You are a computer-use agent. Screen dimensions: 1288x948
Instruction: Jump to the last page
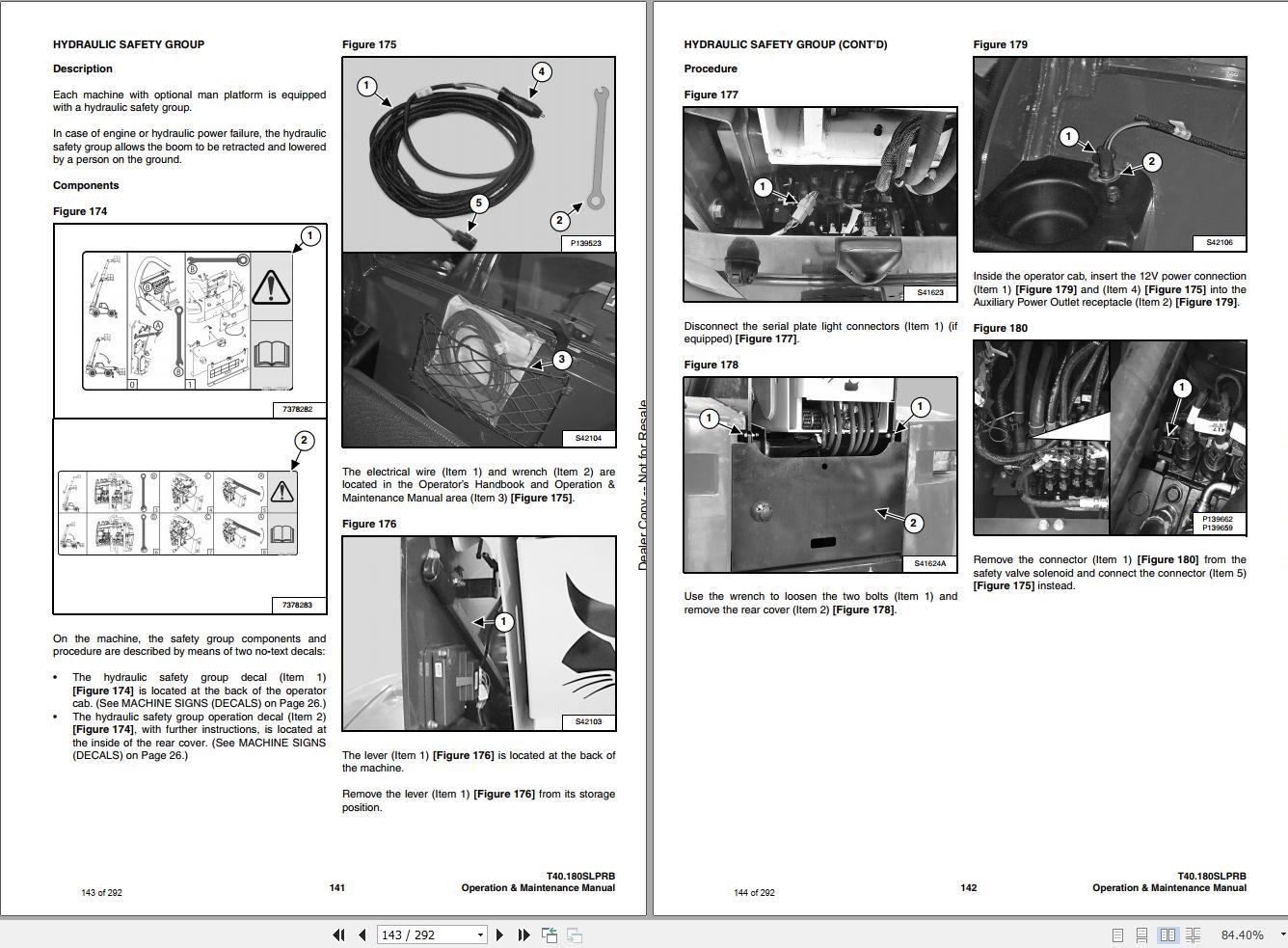pos(523,934)
